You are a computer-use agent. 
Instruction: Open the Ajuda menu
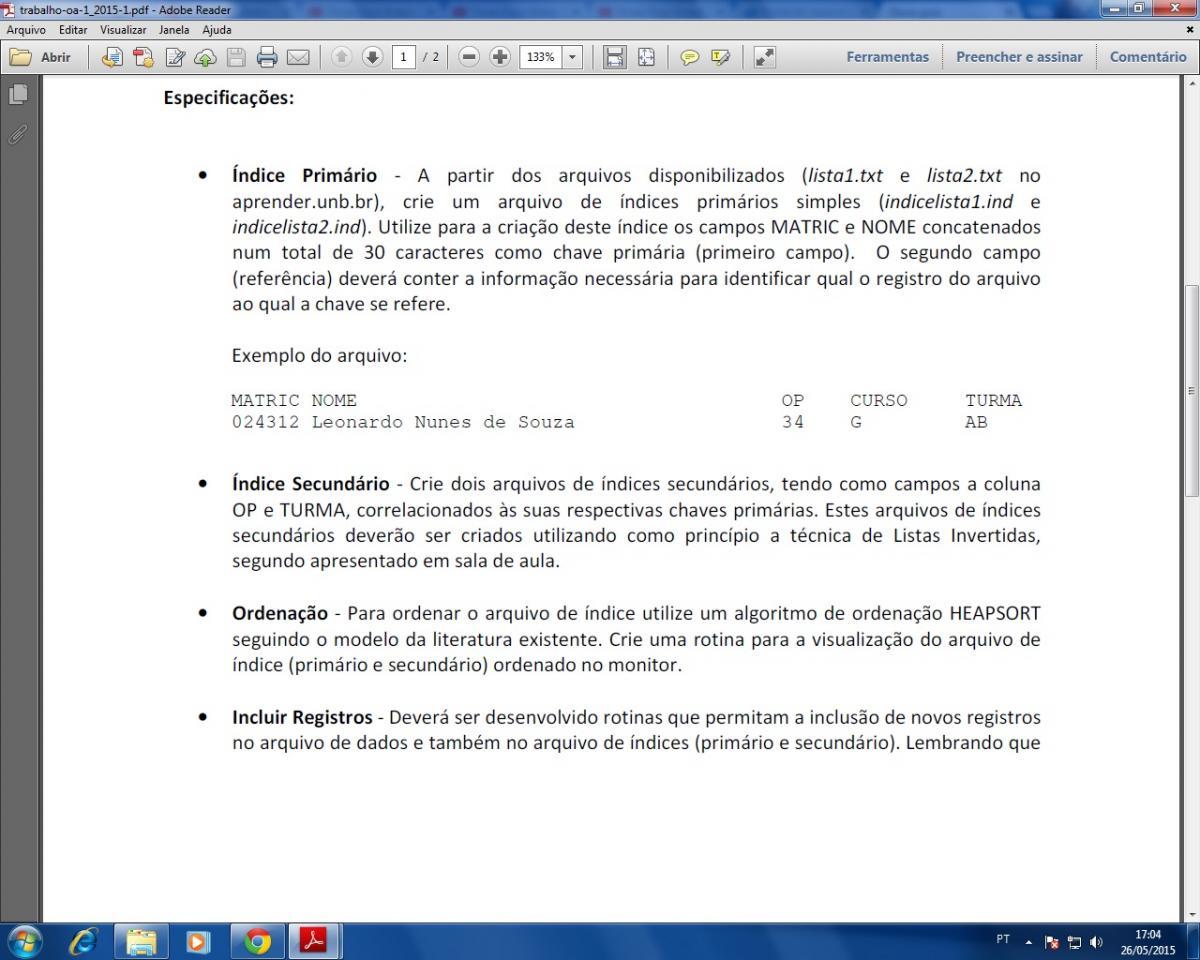(216, 30)
